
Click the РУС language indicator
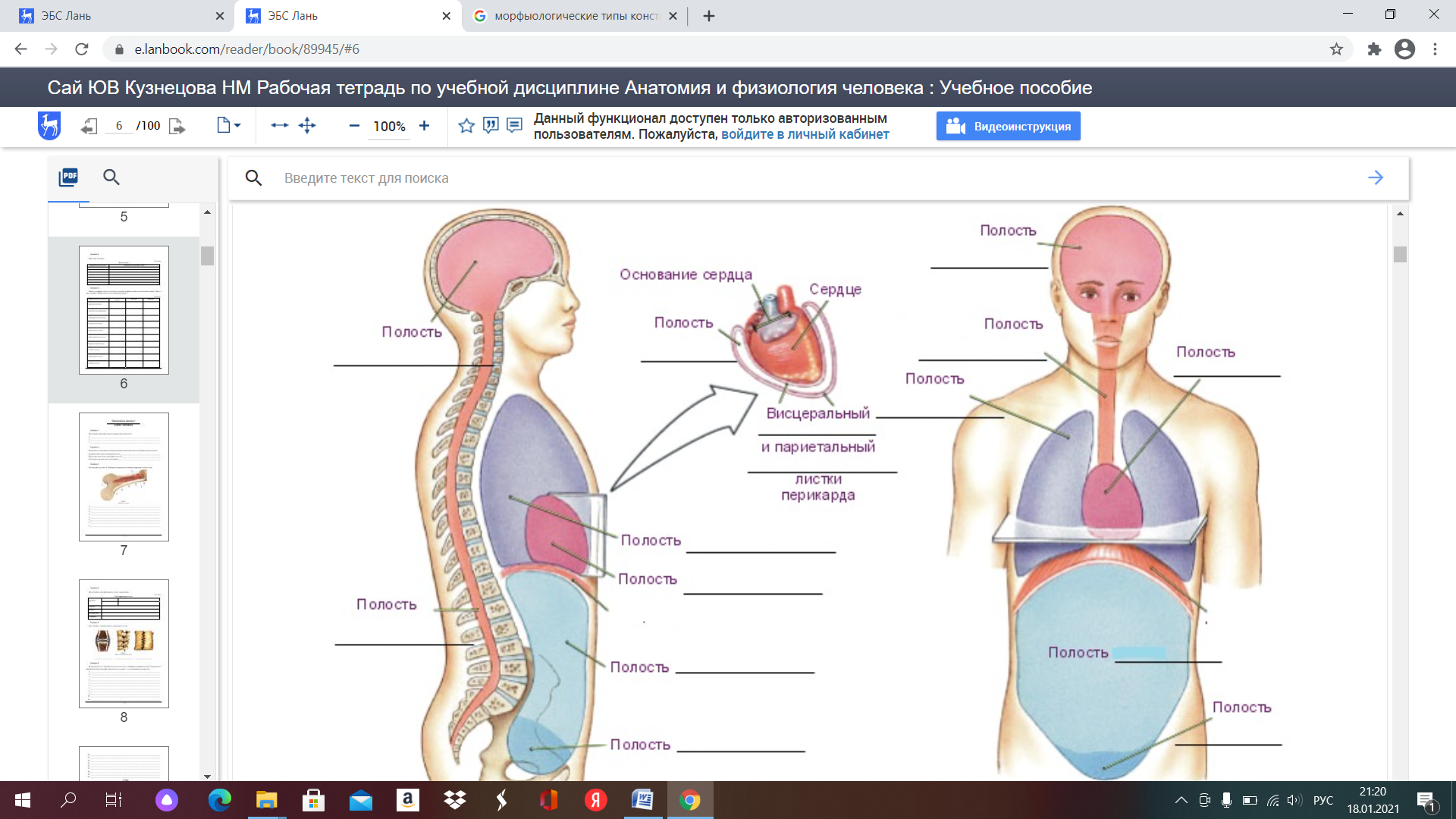[1323, 800]
